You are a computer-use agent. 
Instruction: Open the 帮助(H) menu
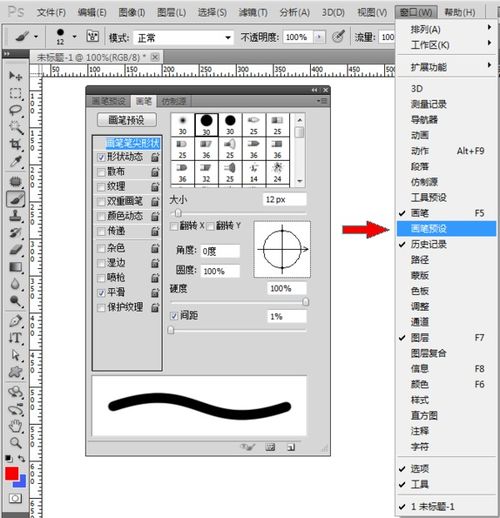click(460, 13)
